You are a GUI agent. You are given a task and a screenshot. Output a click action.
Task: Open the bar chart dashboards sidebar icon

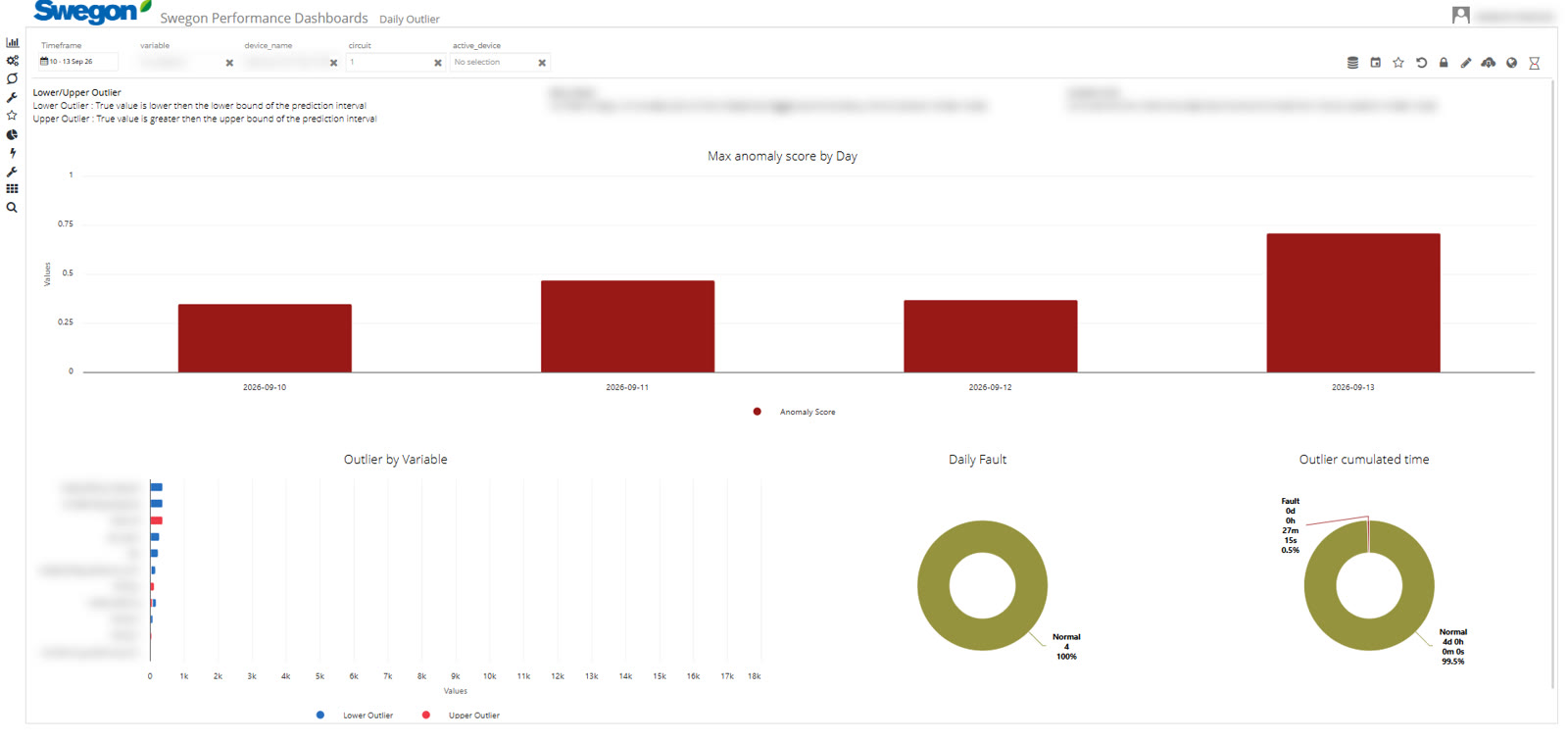12,42
